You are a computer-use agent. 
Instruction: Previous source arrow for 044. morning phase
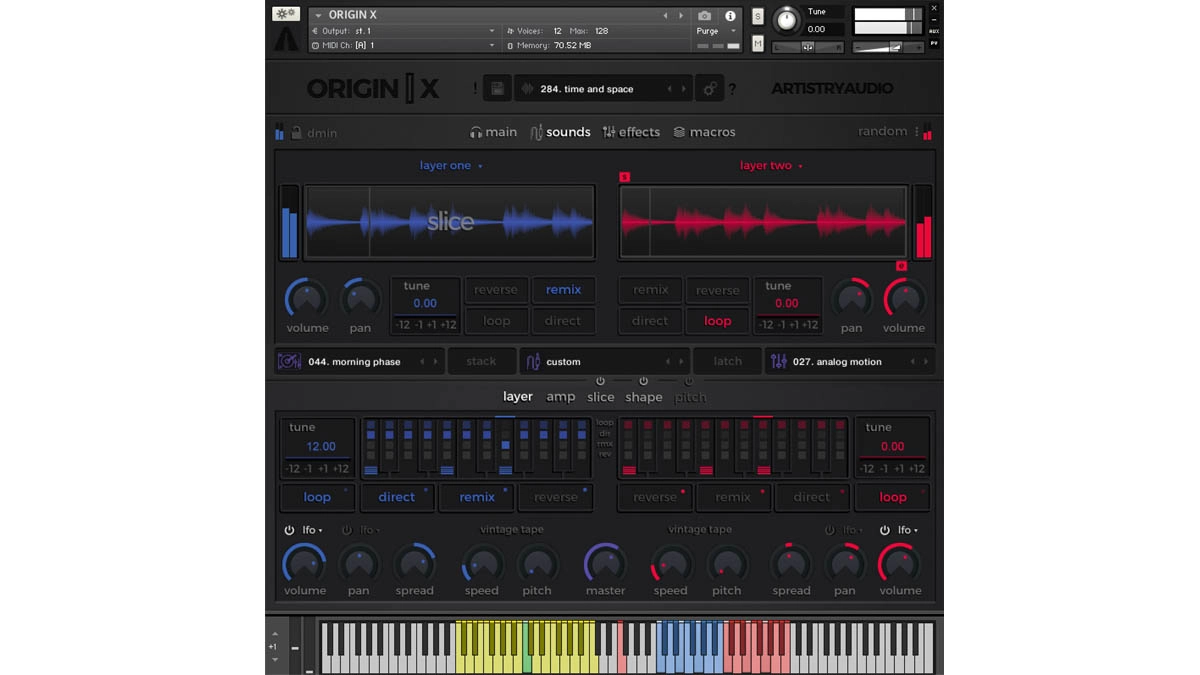pos(422,362)
